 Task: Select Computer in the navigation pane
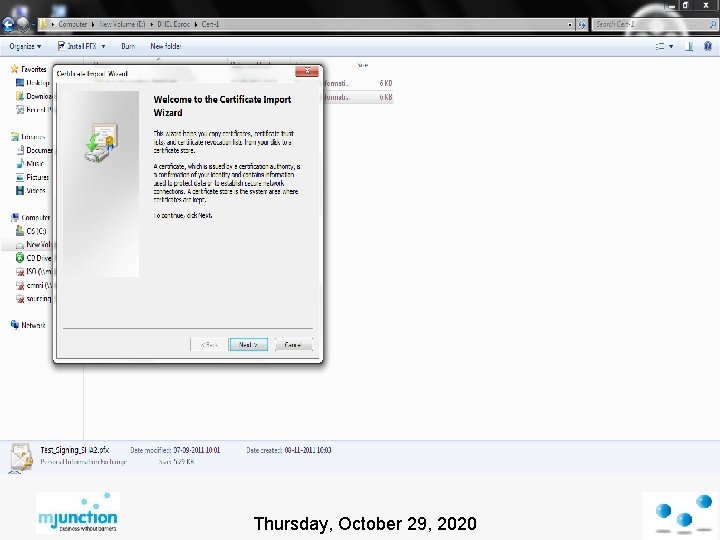tap(36, 218)
